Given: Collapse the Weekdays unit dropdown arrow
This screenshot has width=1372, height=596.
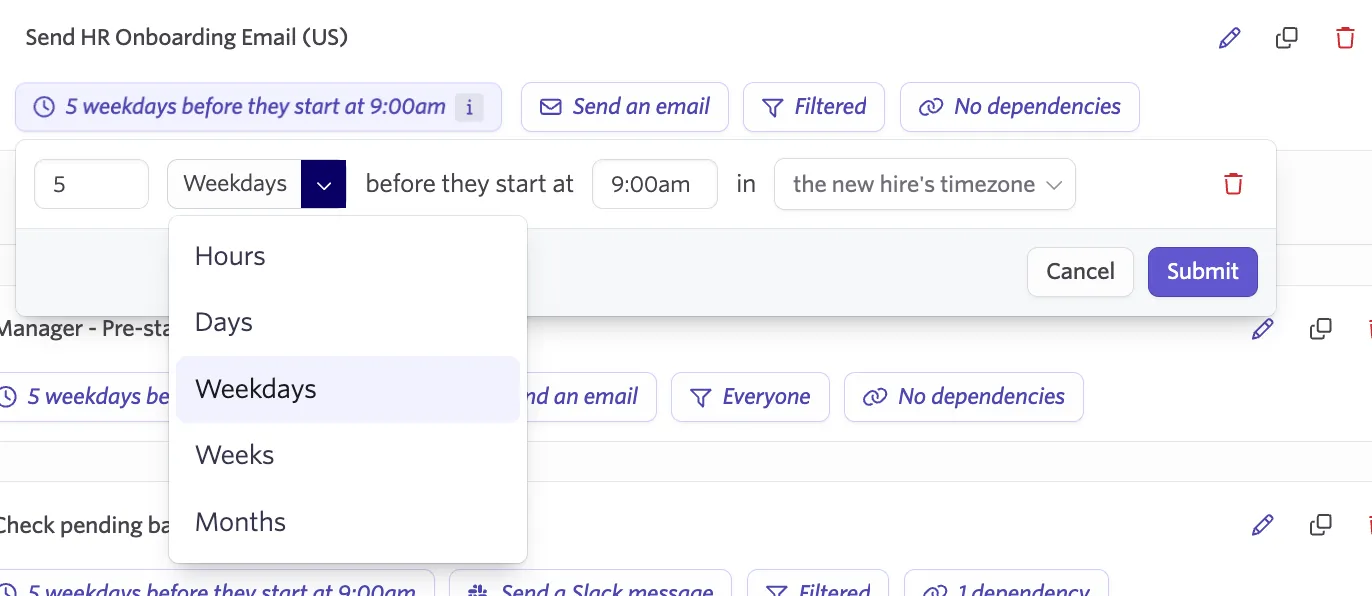Looking at the screenshot, I should coord(323,184).
